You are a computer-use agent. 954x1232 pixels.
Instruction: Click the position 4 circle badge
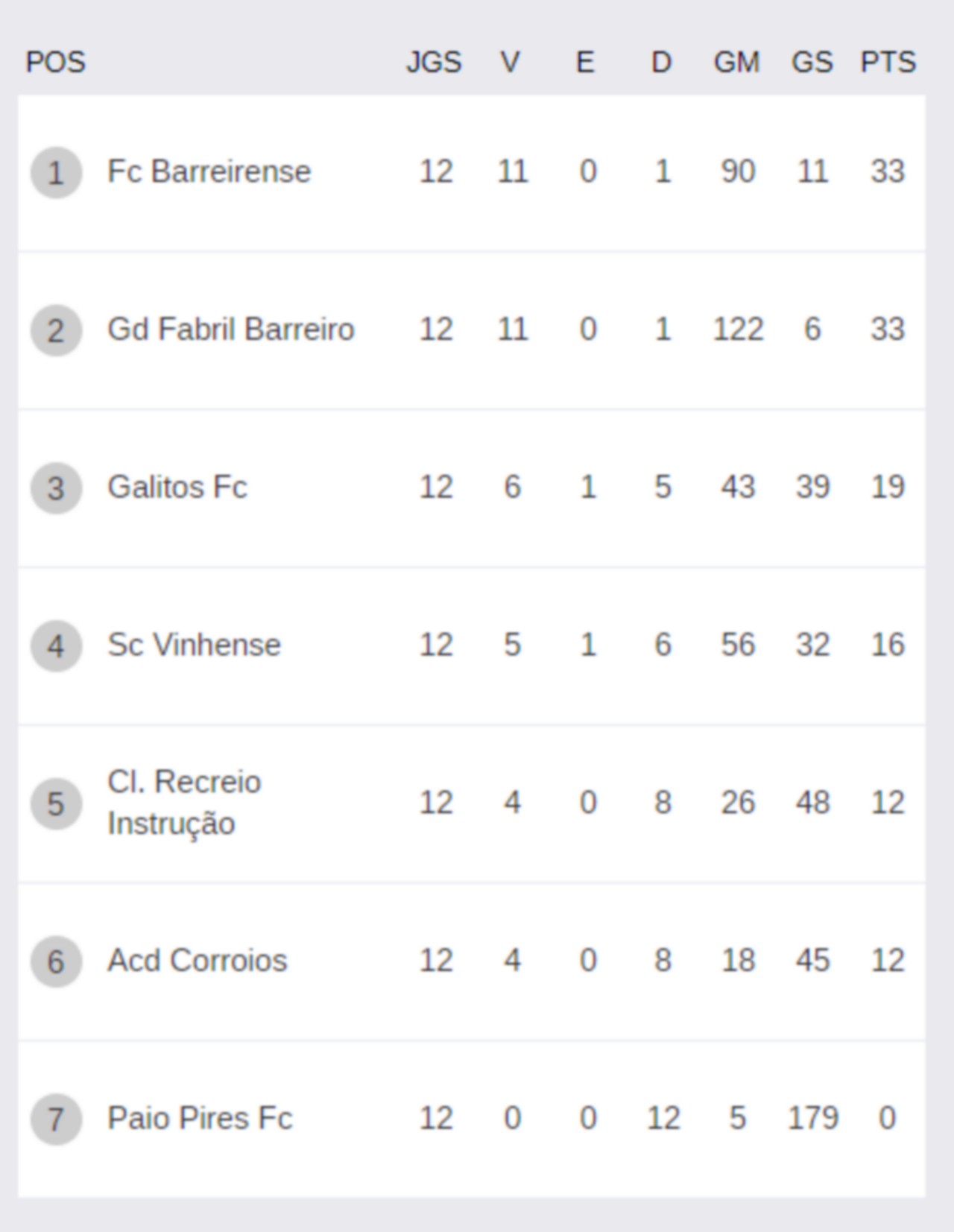[56, 646]
